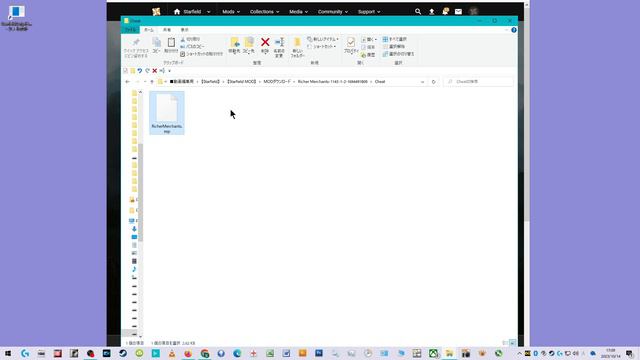Click the Cheat folder search box
640x360 pixels.
pos(478,82)
